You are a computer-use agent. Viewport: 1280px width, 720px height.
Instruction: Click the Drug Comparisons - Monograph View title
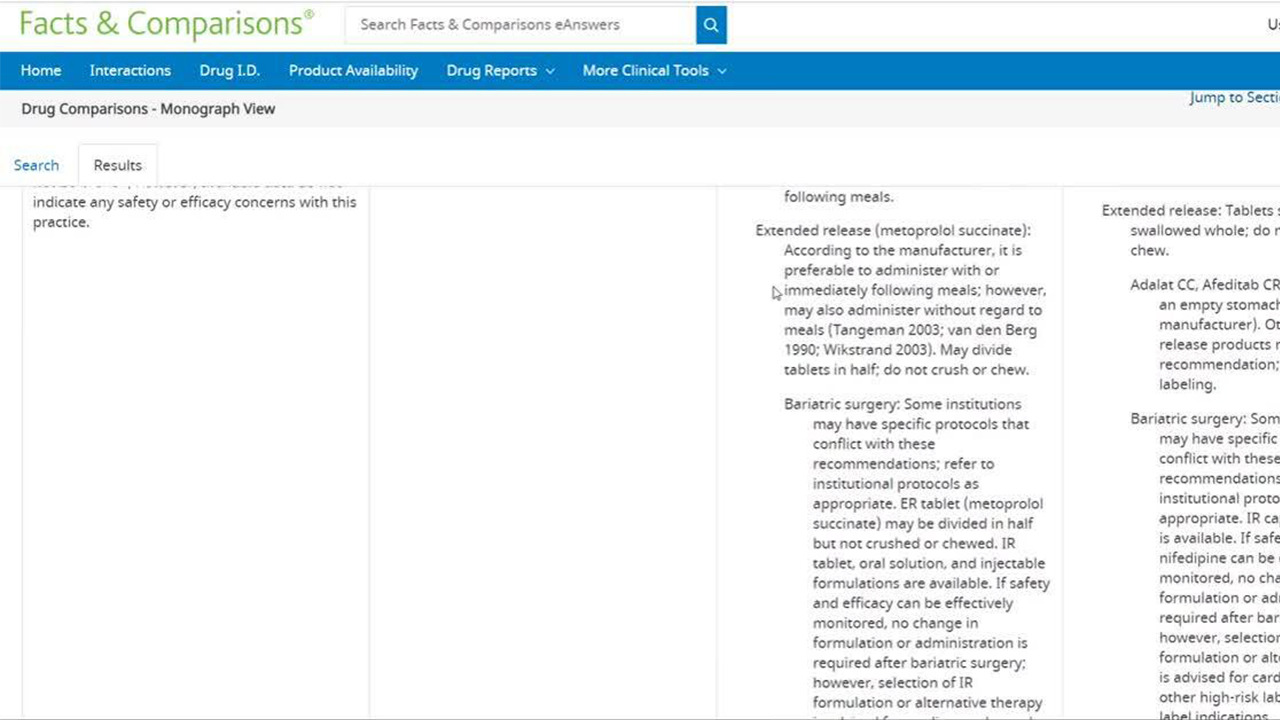(x=148, y=109)
